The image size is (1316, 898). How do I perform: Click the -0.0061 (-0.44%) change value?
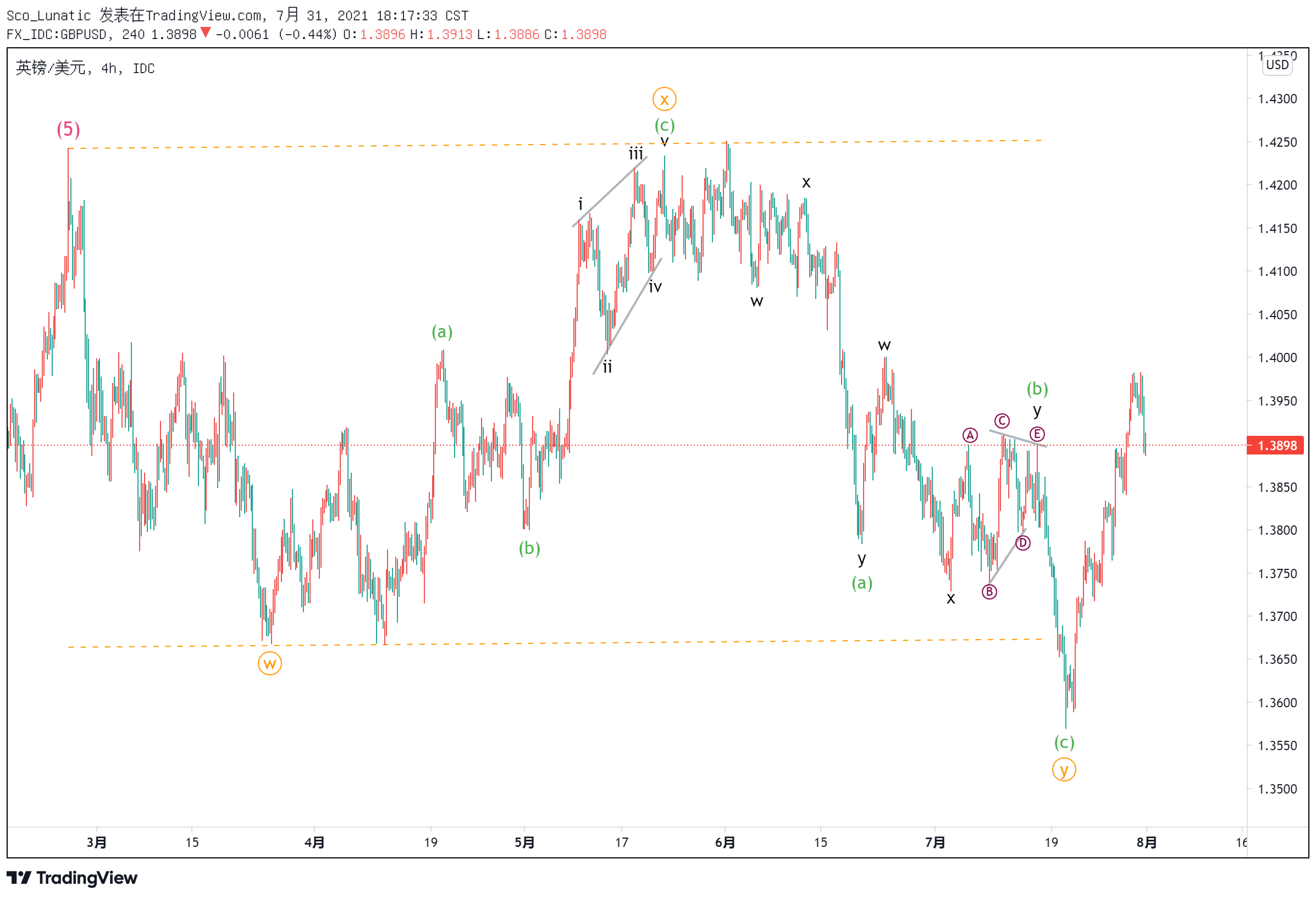click(x=276, y=35)
